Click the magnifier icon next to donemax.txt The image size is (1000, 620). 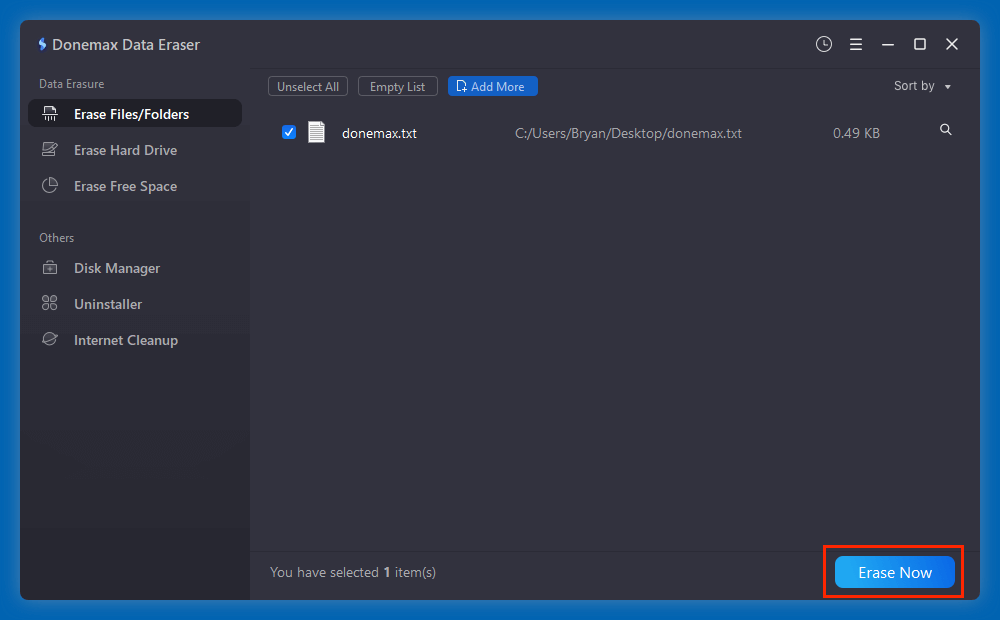click(x=945, y=130)
